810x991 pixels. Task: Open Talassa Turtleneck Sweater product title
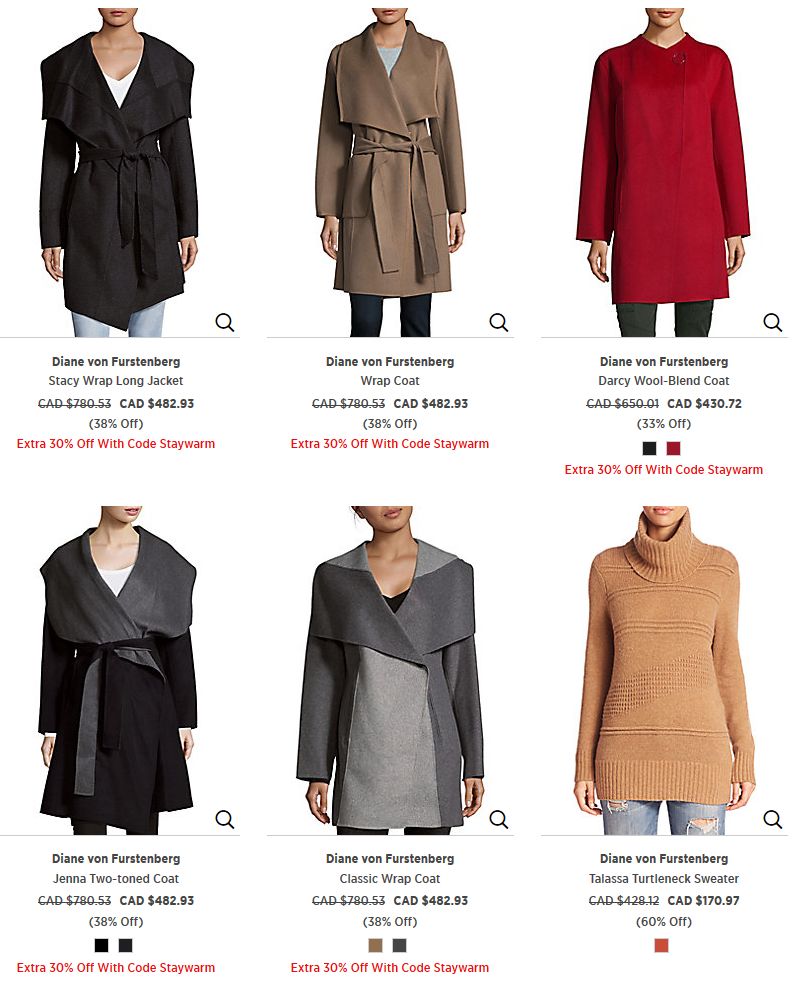pyautogui.click(x=663, y=879)
